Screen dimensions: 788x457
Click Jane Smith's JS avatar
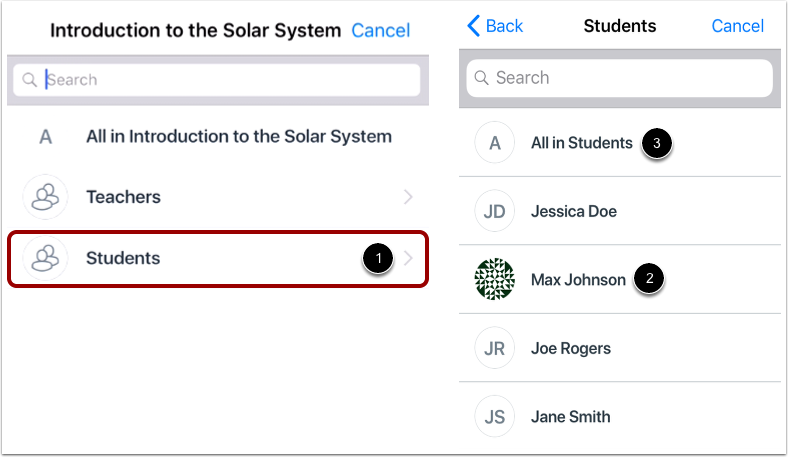click(x=494, y=416)
